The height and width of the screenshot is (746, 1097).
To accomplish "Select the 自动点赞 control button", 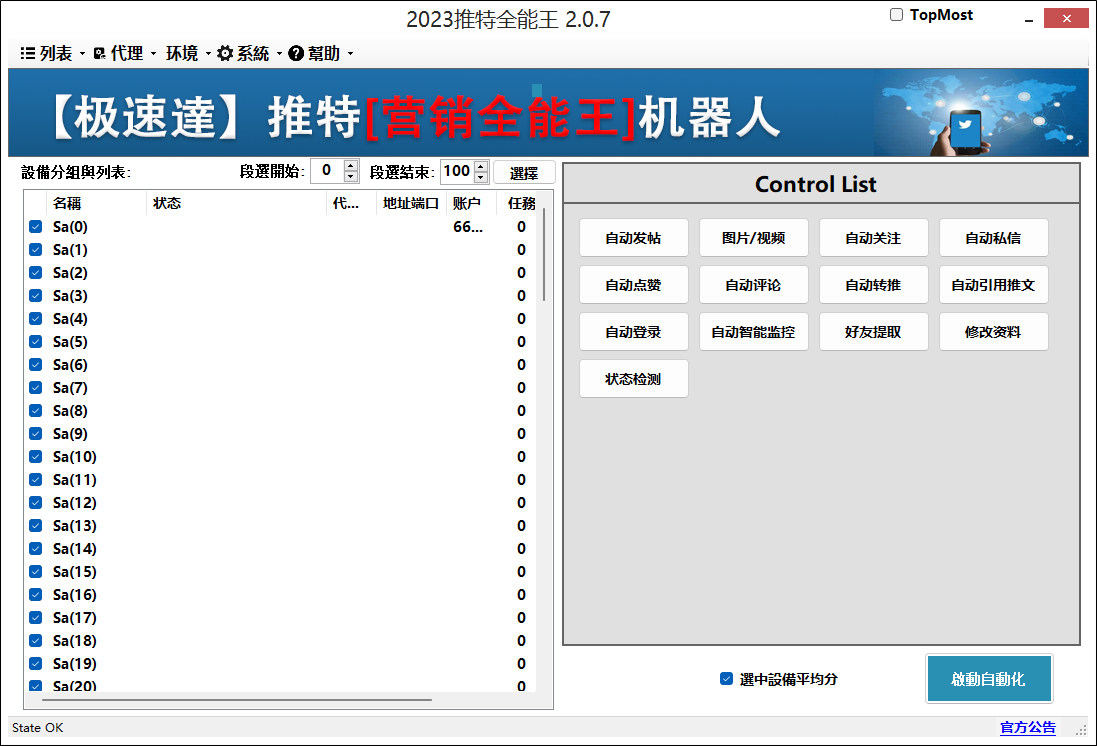I will click(x=633, y=285).
